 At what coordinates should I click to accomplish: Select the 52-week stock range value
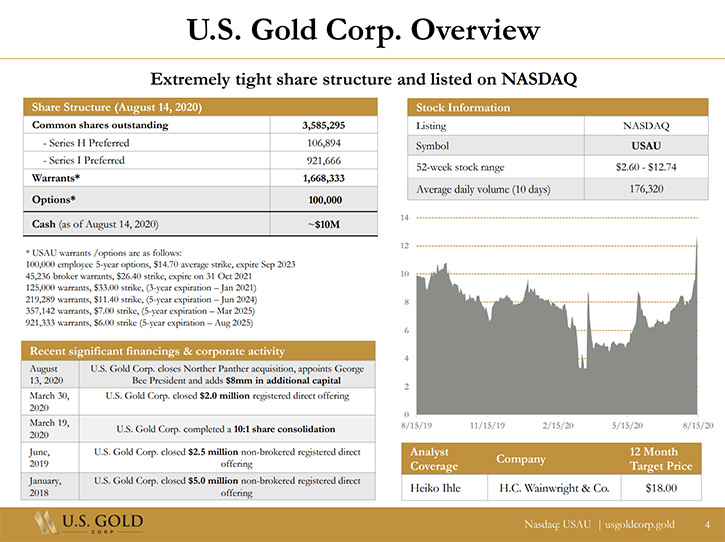(x=646, y=167)
